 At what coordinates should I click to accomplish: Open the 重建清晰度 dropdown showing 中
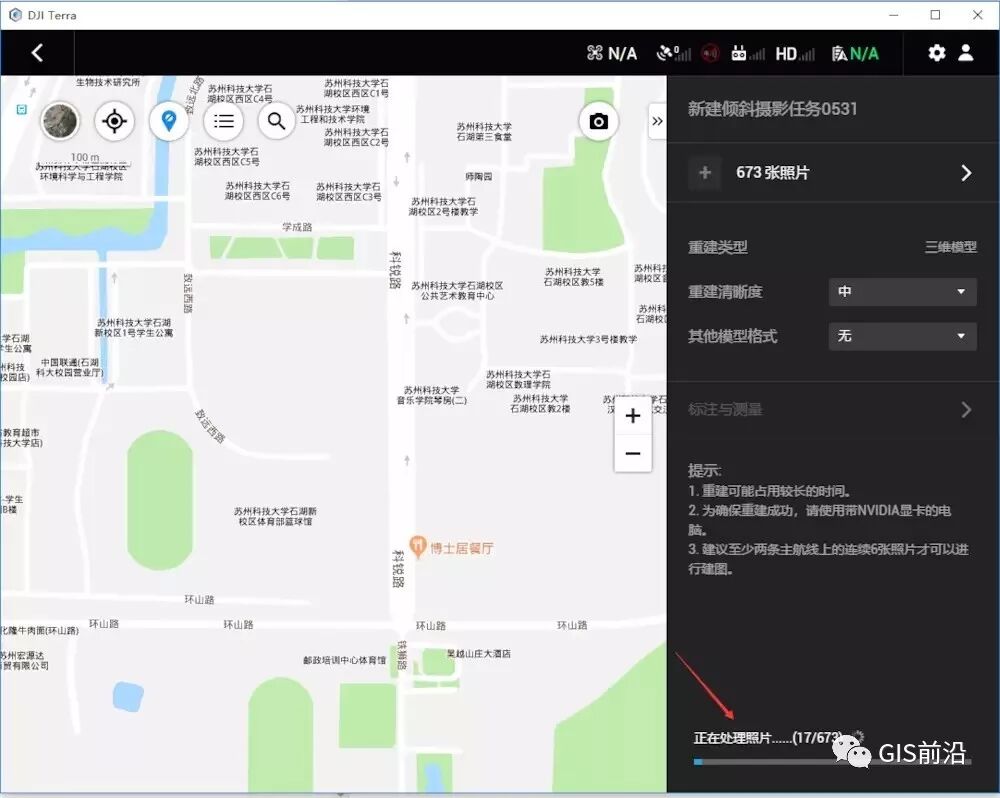point(901,292)
